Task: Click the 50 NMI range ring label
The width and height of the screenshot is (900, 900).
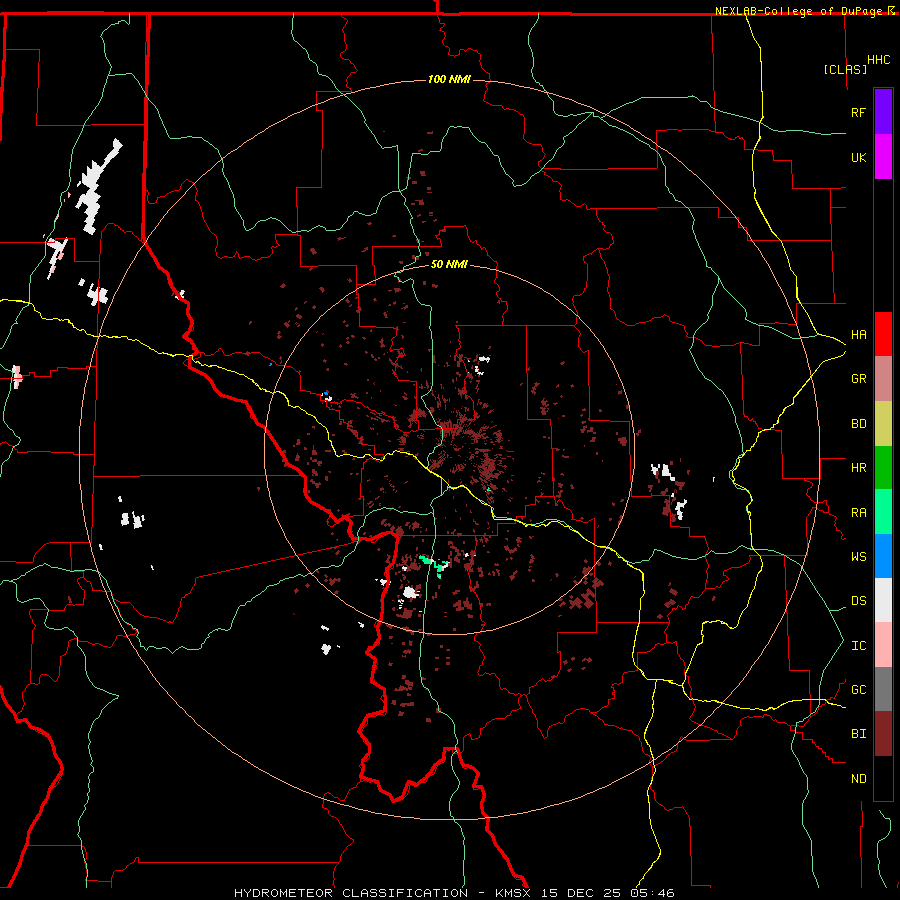Action: click(x=449, y=264)
